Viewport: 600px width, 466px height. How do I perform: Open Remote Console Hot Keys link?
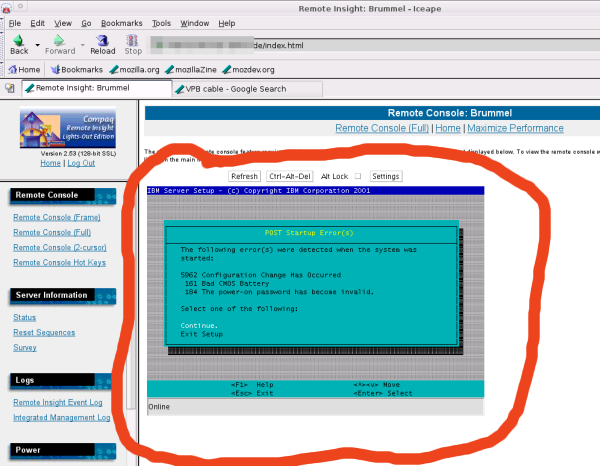59,262
